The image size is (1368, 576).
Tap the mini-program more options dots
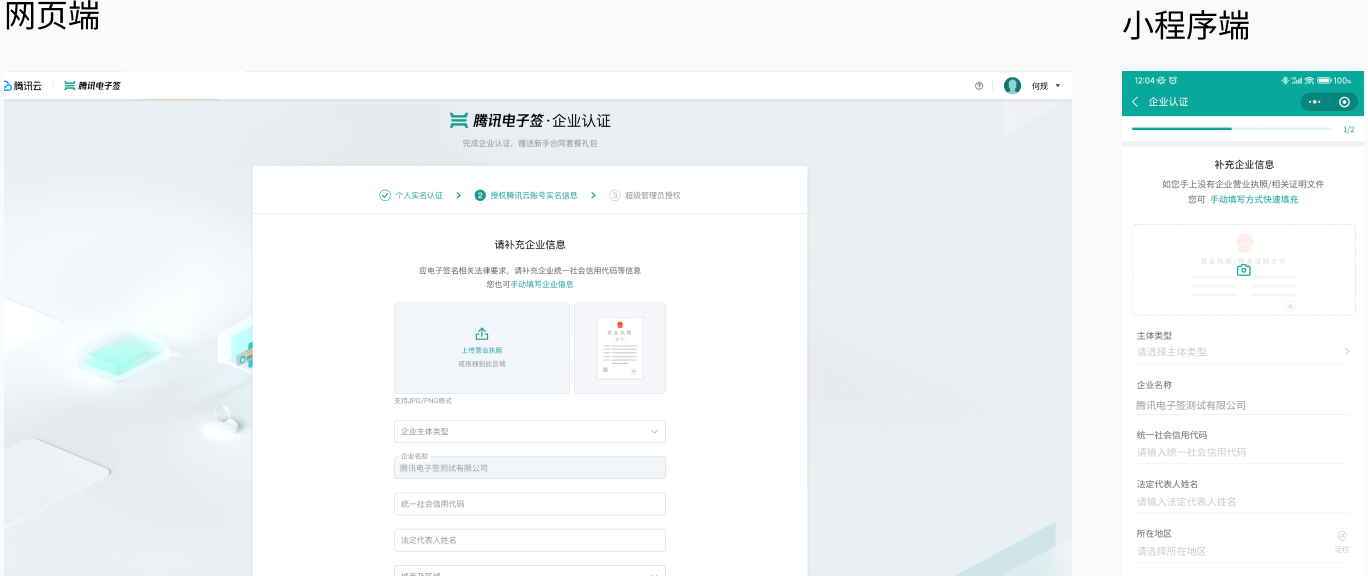click(1315, 102)
